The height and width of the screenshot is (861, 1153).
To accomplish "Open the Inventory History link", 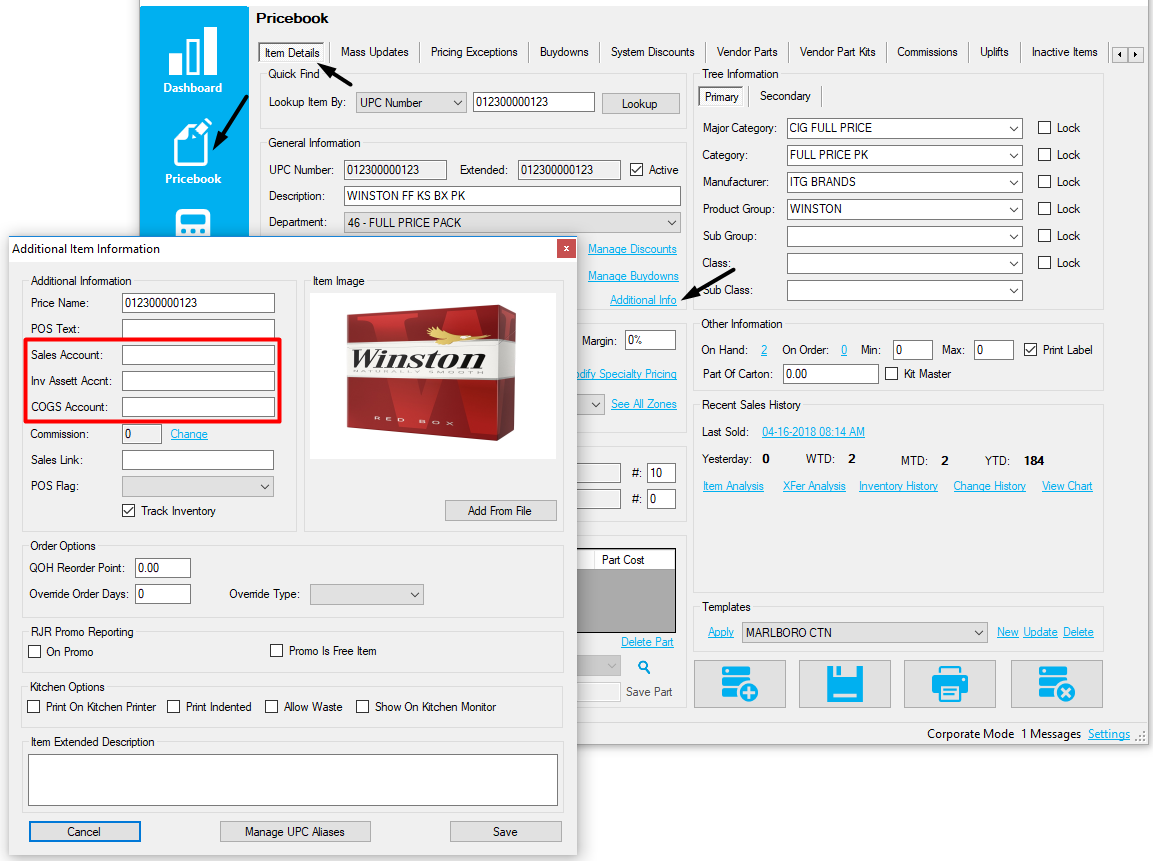I will pos(898,486).
